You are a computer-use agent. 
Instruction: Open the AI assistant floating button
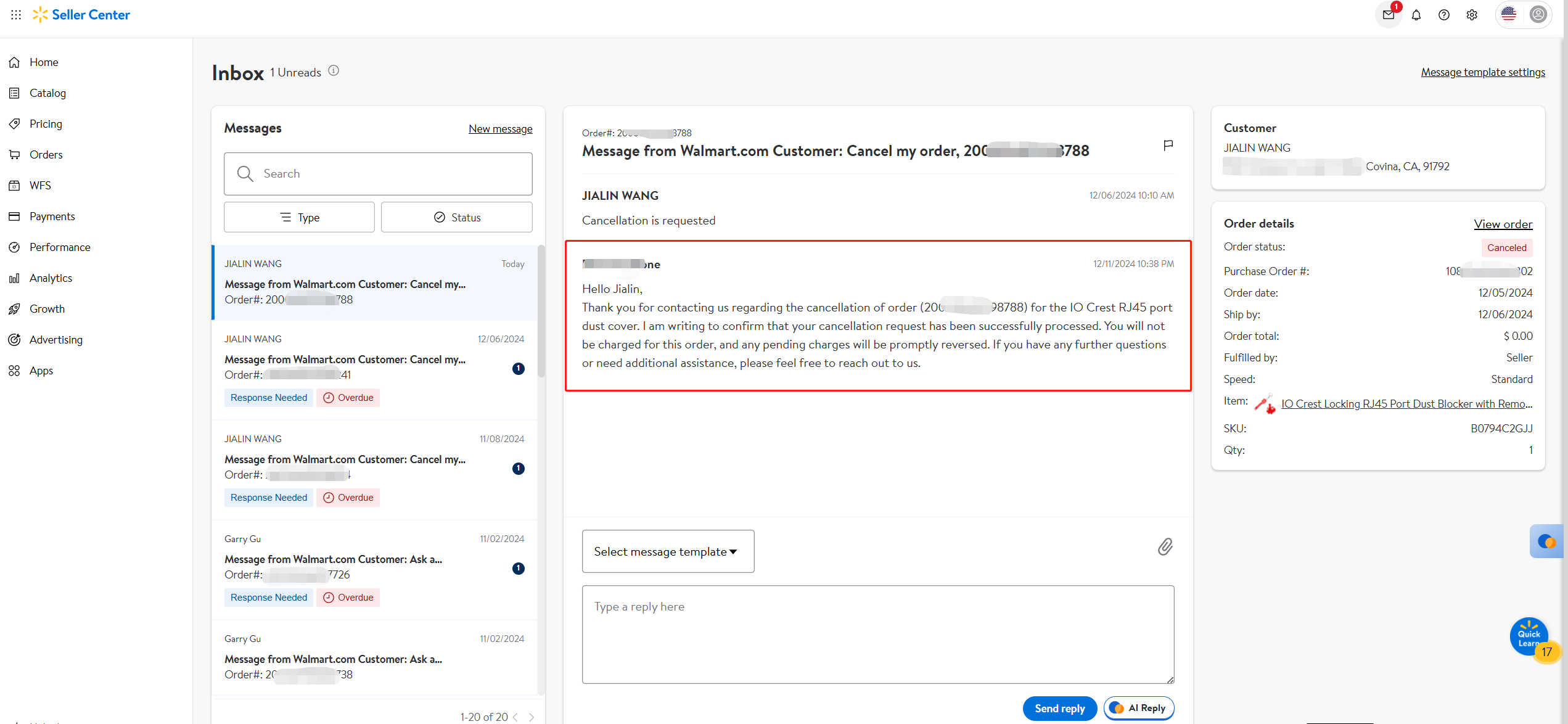click(1547, 541)
